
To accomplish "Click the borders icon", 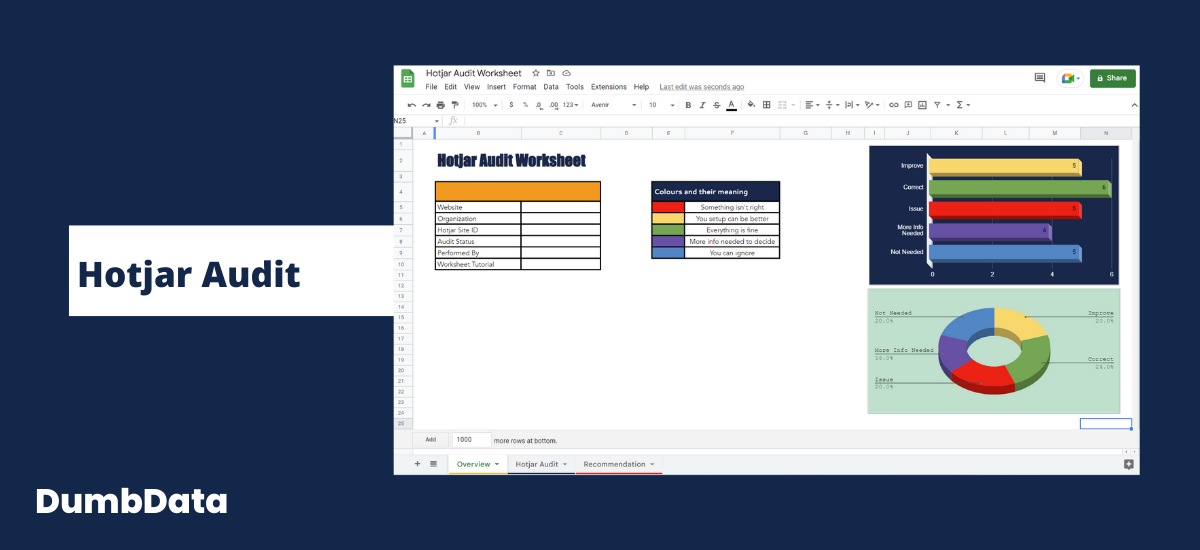I will pyautogui.click(x=767, y=105).
